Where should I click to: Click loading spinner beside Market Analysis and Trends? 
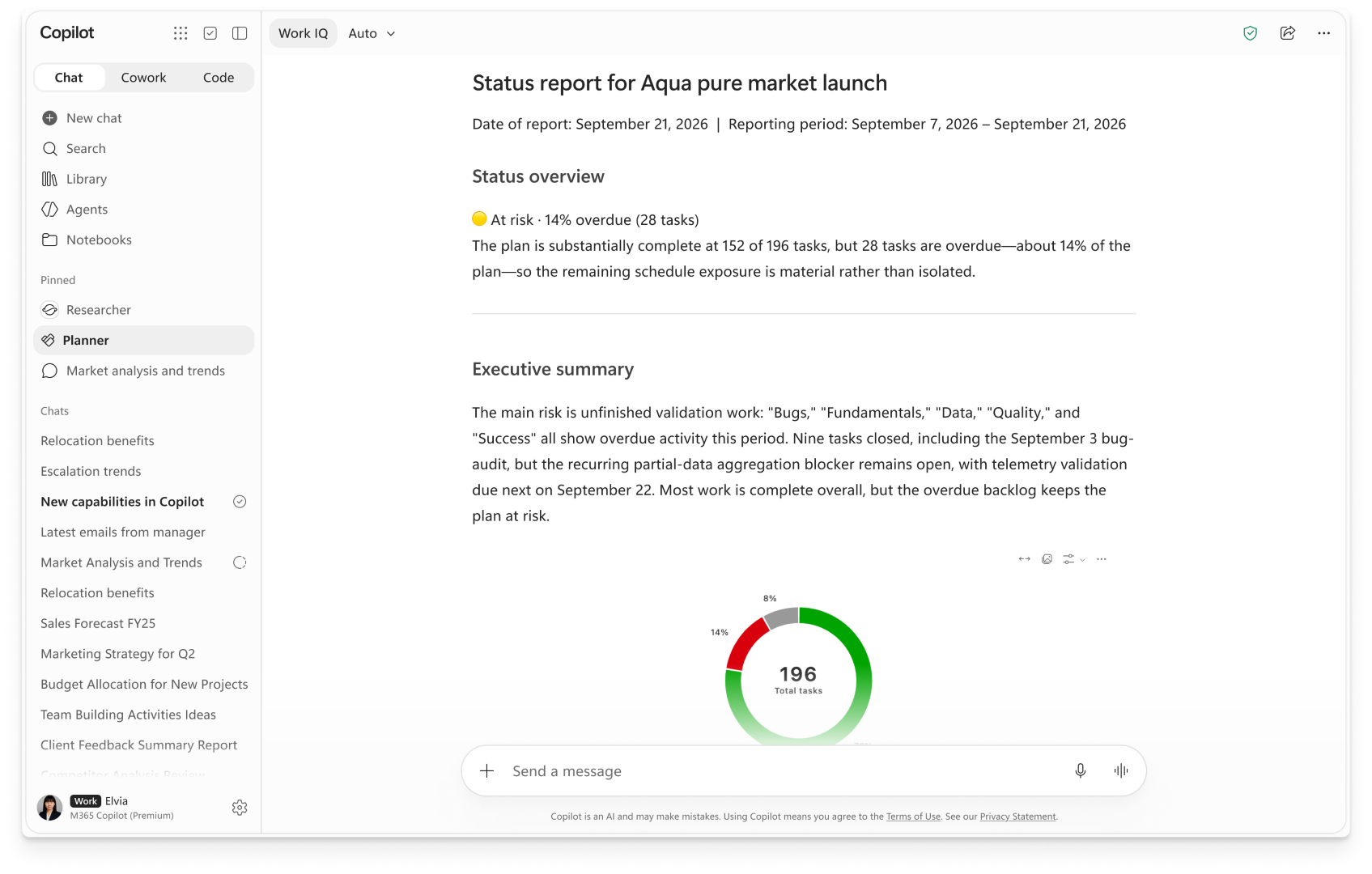(x=240, y=562)
